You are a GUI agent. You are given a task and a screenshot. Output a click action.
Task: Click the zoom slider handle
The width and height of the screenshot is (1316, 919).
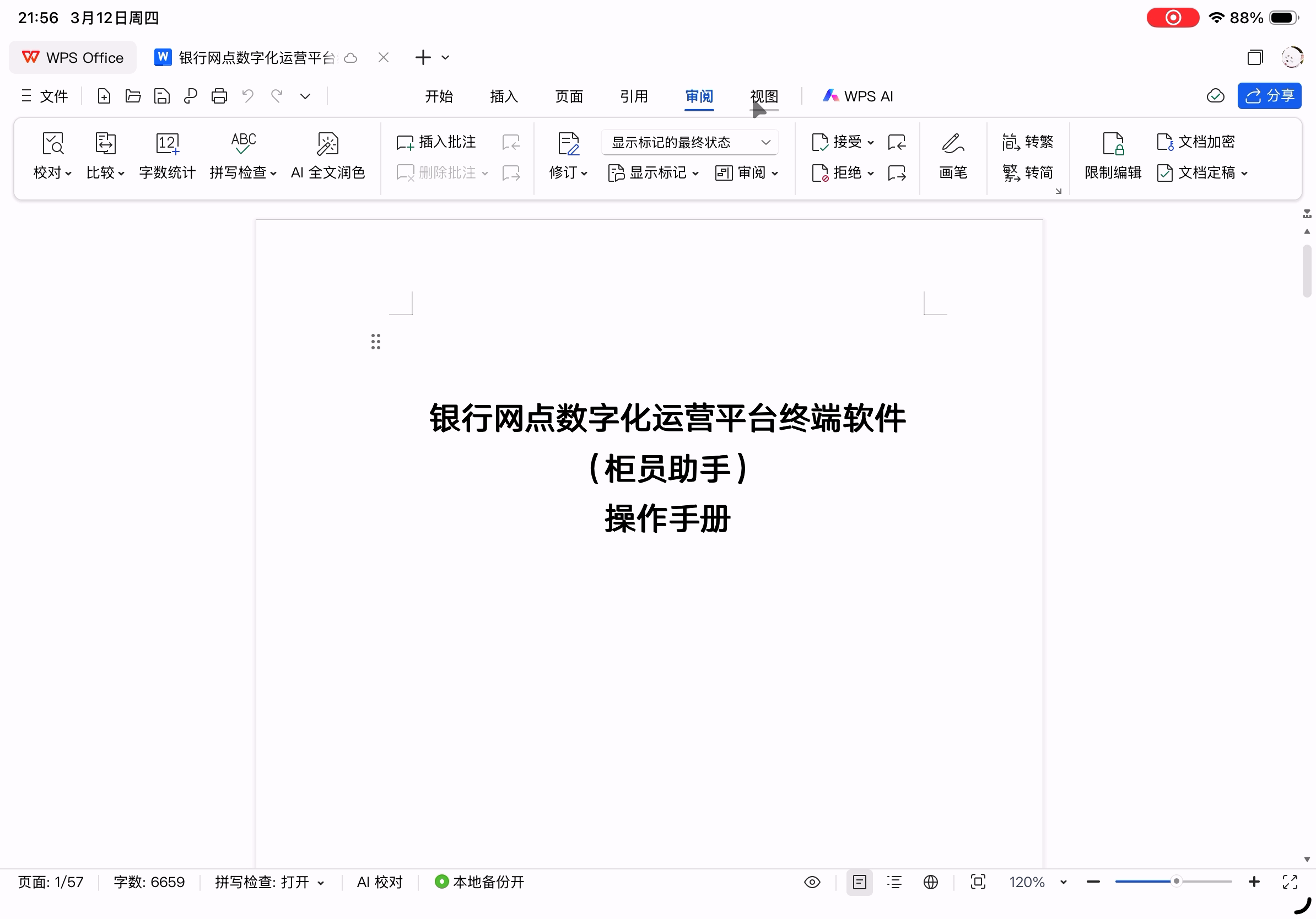coord(1175,881)
